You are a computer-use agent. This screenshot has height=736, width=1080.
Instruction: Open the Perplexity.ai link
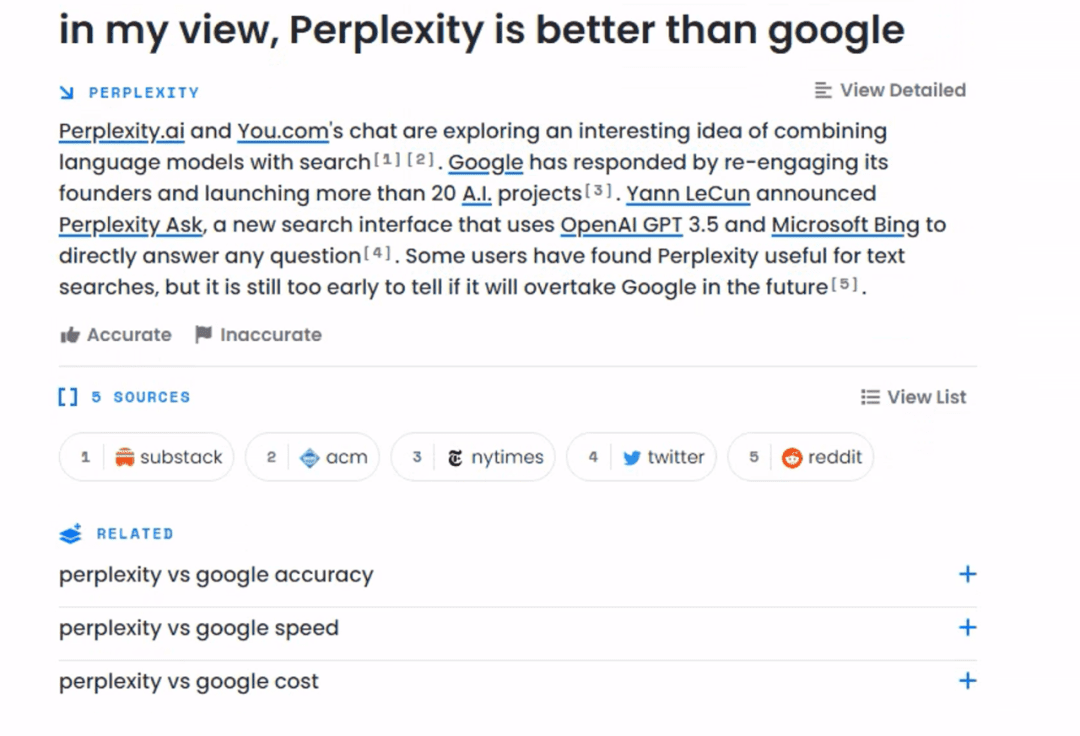click(121, 130)
